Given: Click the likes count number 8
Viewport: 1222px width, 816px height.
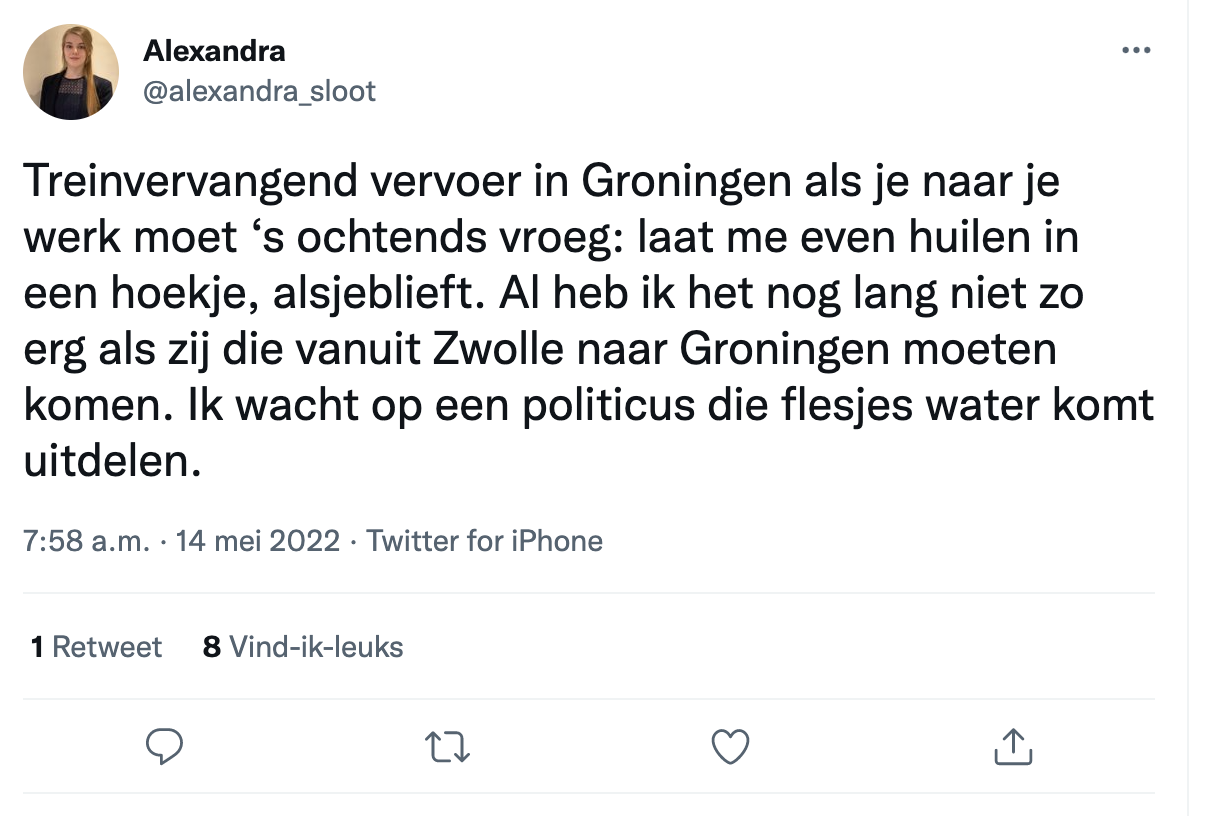Looking at the screenshot, I should 211,647.
